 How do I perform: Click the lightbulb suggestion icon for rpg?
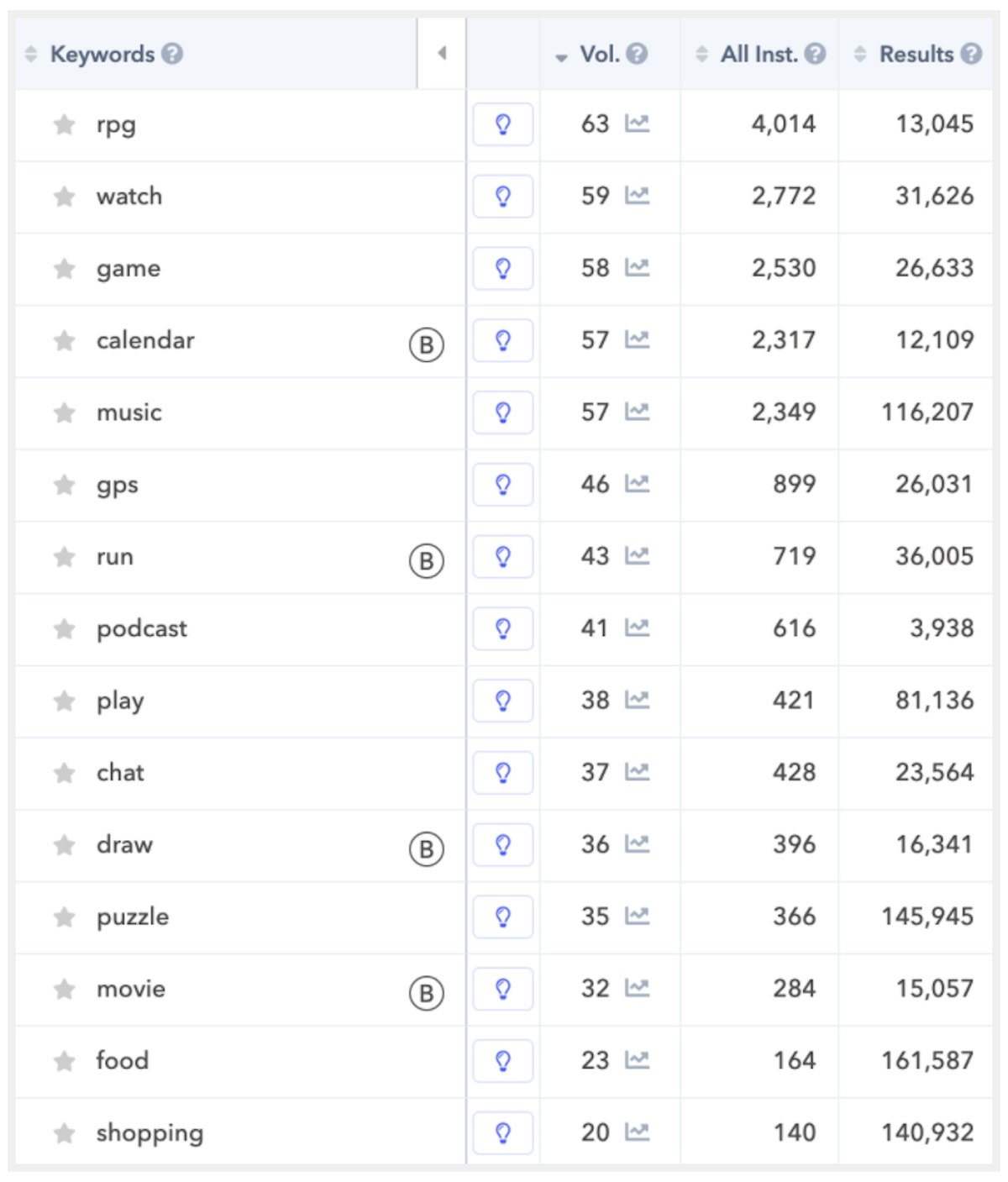pyautogui.click(x=502, y=124)
